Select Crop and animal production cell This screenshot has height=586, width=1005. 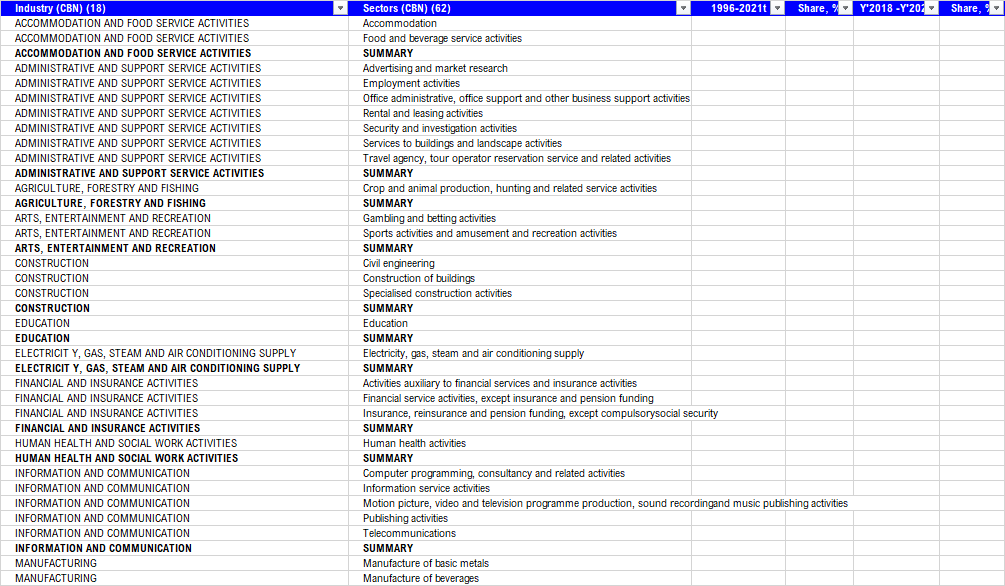520,188
